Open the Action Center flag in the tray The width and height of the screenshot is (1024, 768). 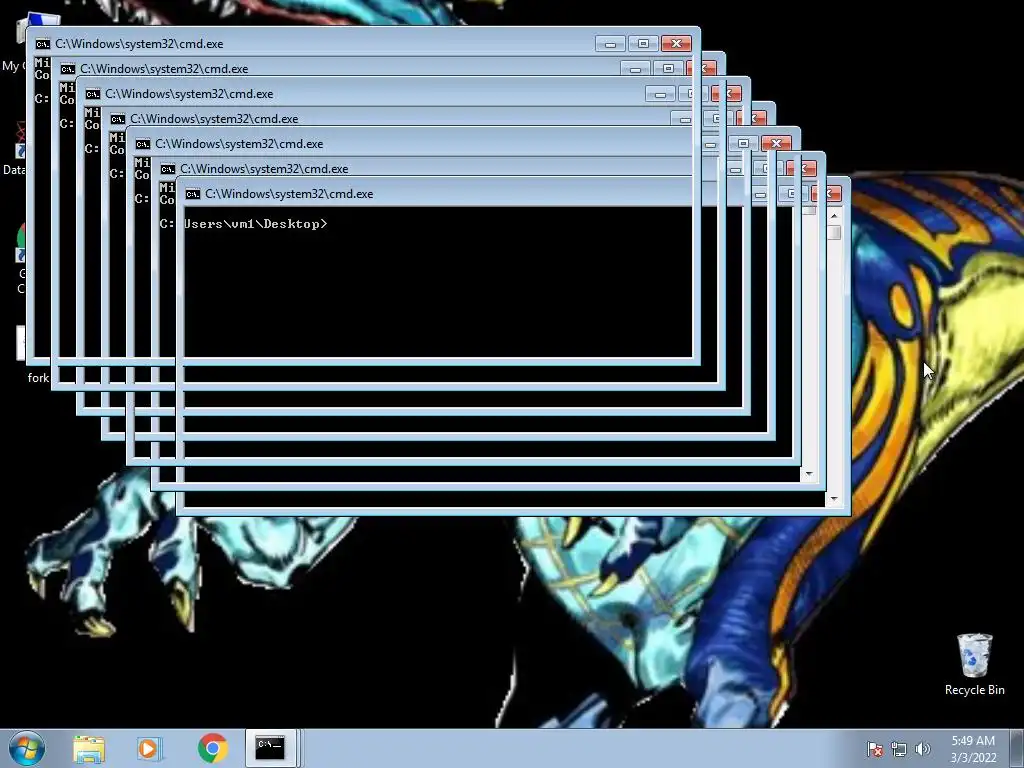coord(874,749)
